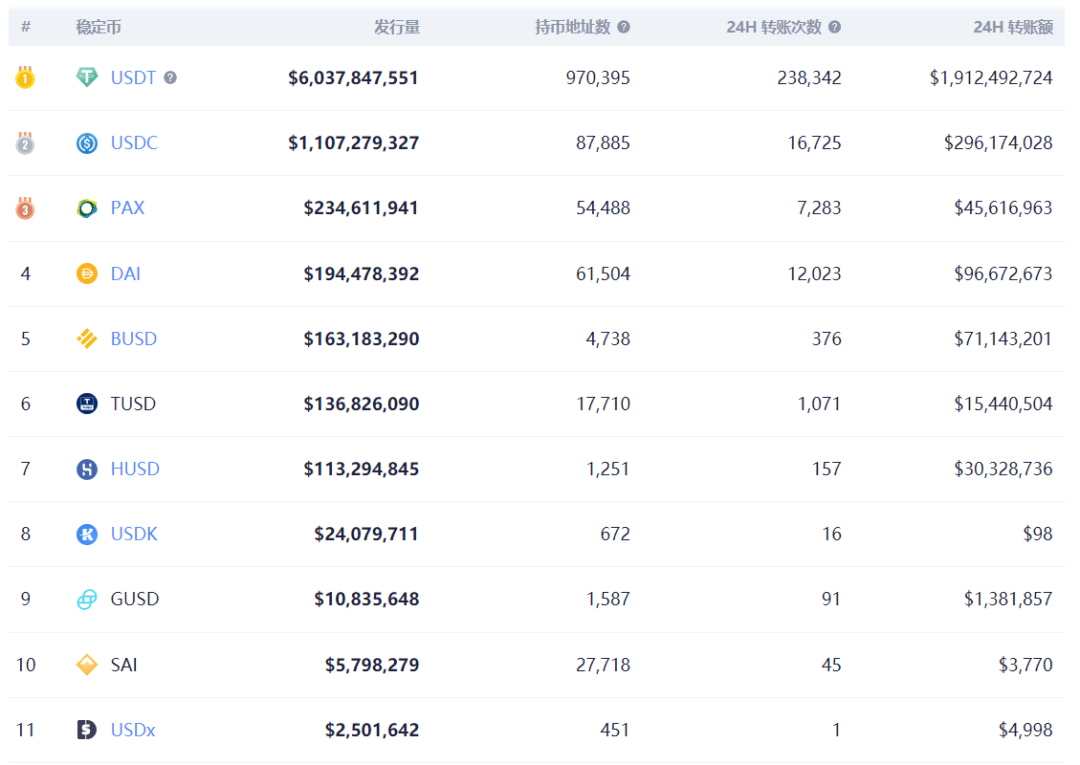
Task: Click the PAX coin logo
Action: pos(87,208)
